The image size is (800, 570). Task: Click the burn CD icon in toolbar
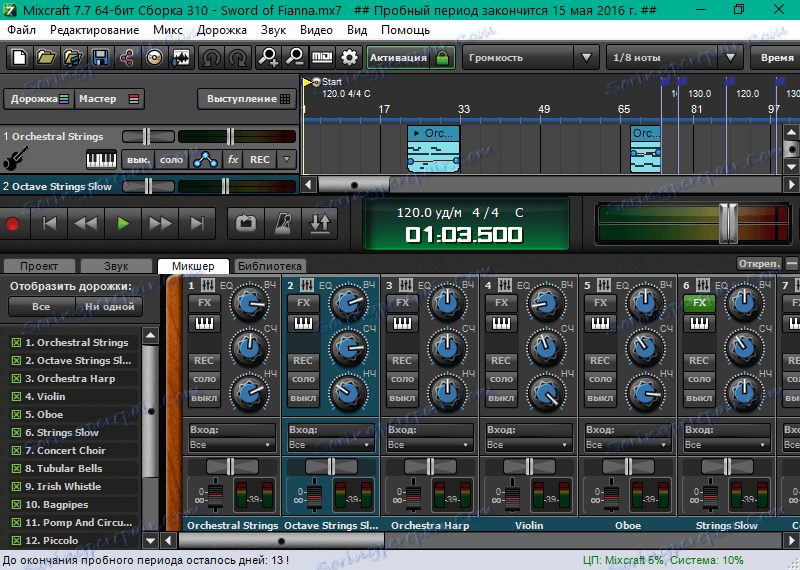[153, 58]
